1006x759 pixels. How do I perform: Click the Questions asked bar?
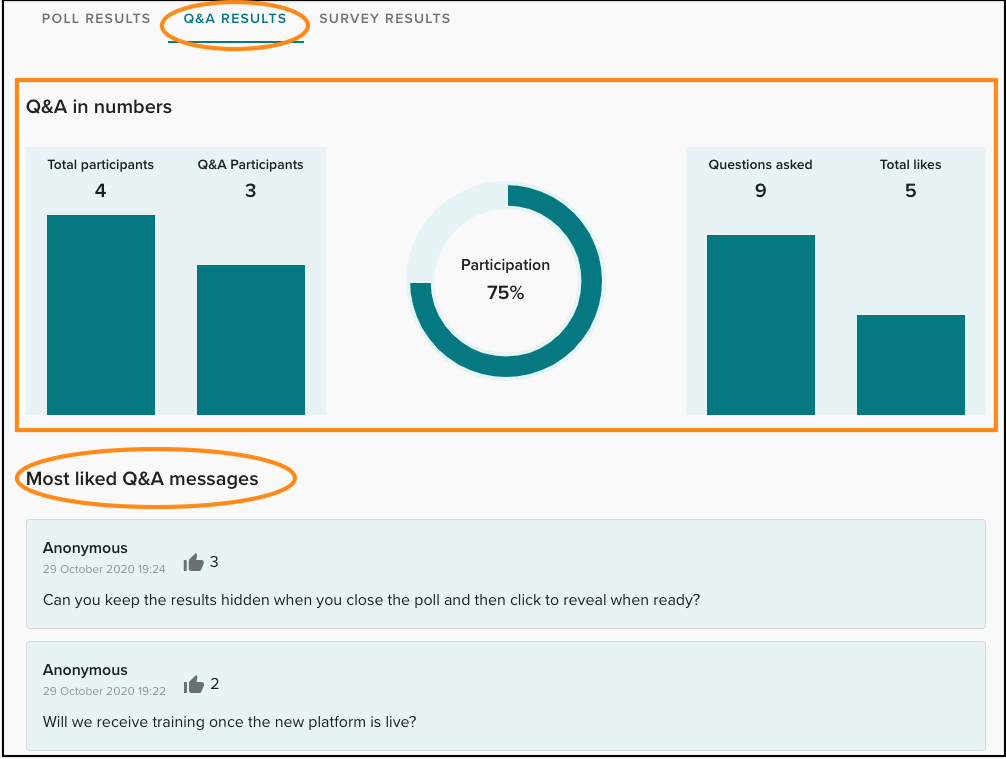click(761, 325)
